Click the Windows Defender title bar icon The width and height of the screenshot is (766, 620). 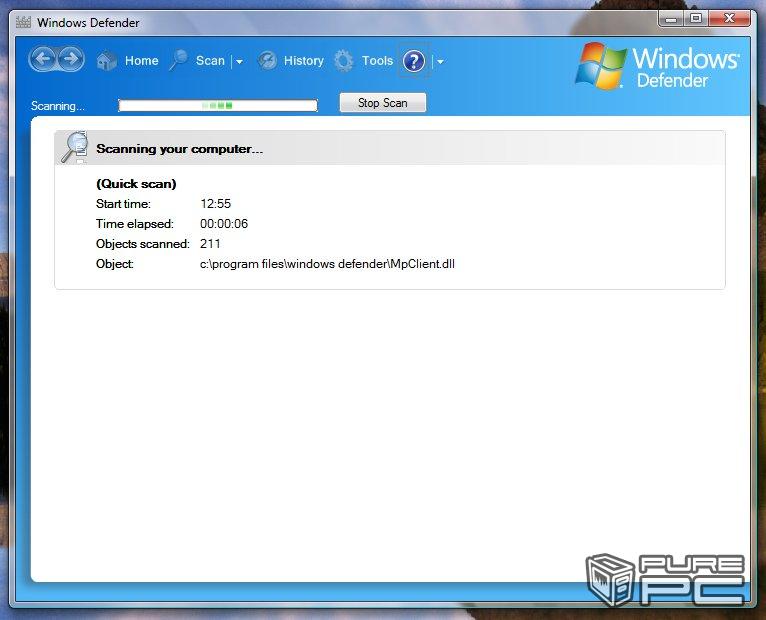(x=23, y=22)
